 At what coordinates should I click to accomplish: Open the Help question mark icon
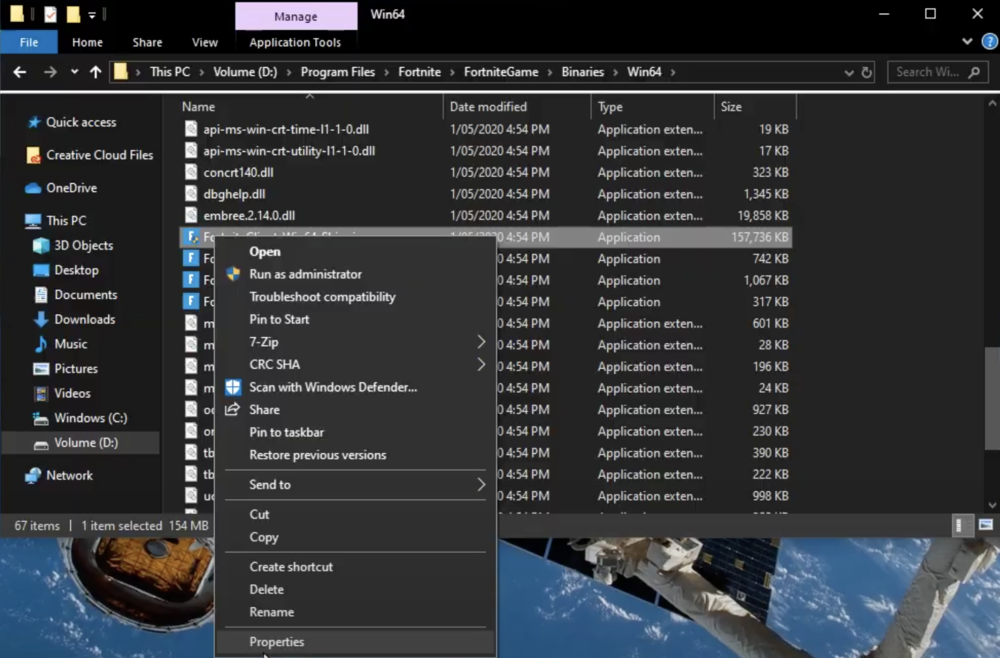pyautogui.click(x=989, y=42)
